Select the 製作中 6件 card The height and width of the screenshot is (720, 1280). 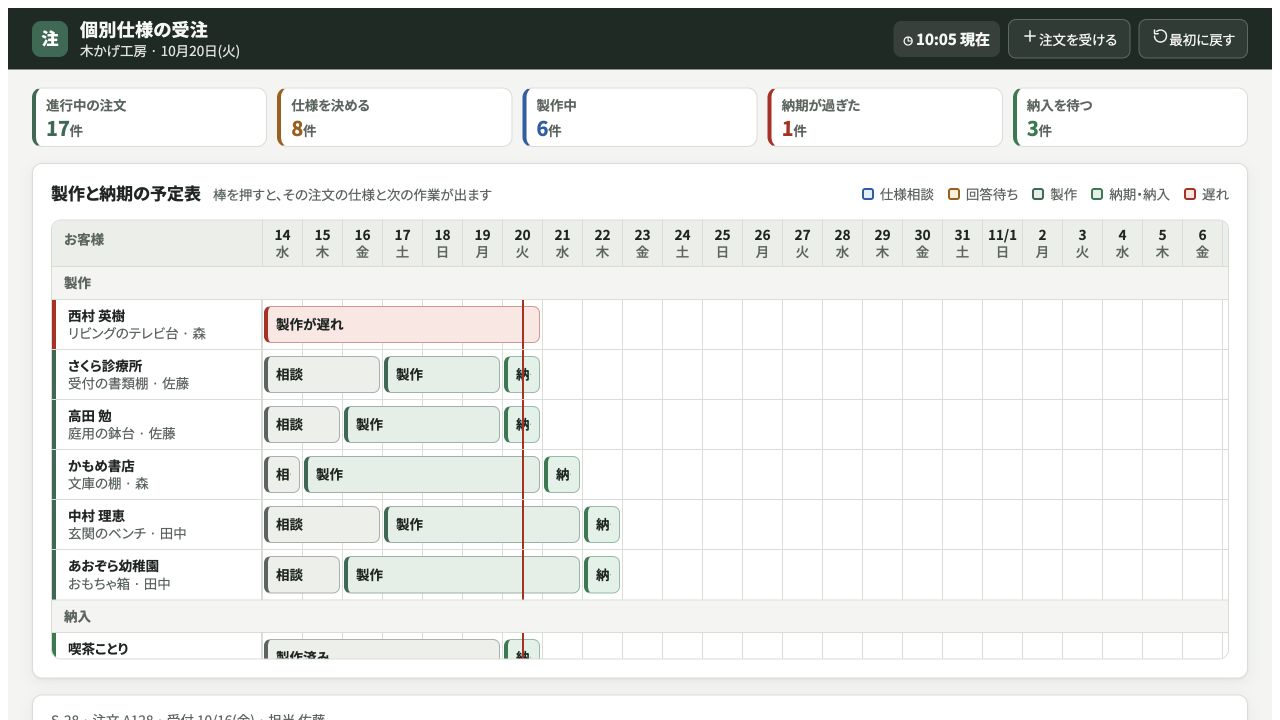[640, 117]
